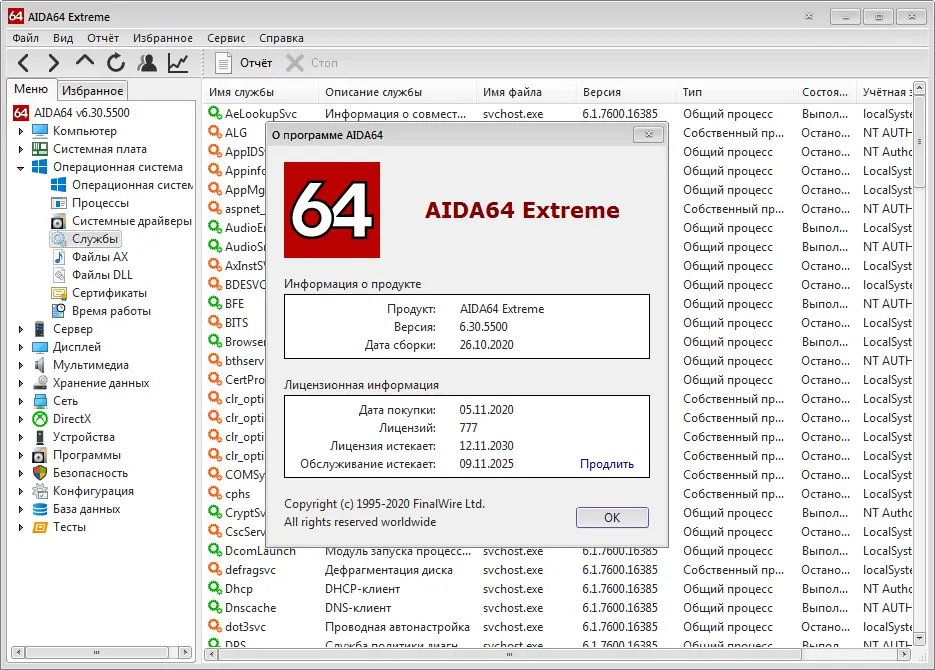The image size is (935, 670).
Task: Click the Программы icon
Action: (x=40, y=455)
